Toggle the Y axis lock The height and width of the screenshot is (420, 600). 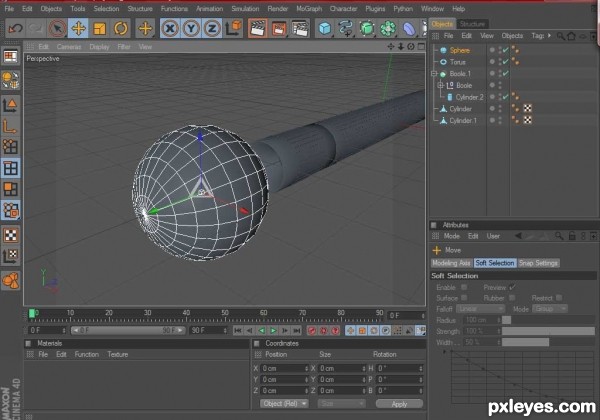tap(191, 28)
